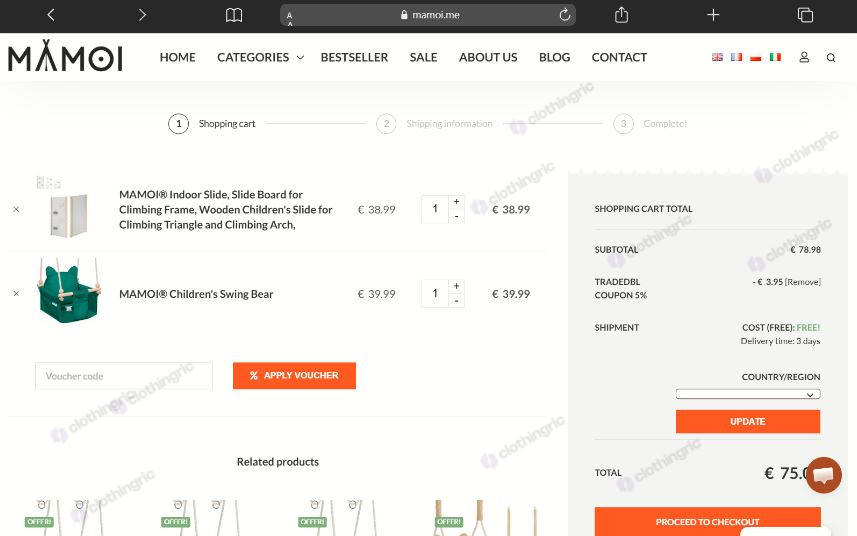This screenshot has height=536, width=857.
Task: Open the SALE menu item
Action: click(x=424, y=57)
